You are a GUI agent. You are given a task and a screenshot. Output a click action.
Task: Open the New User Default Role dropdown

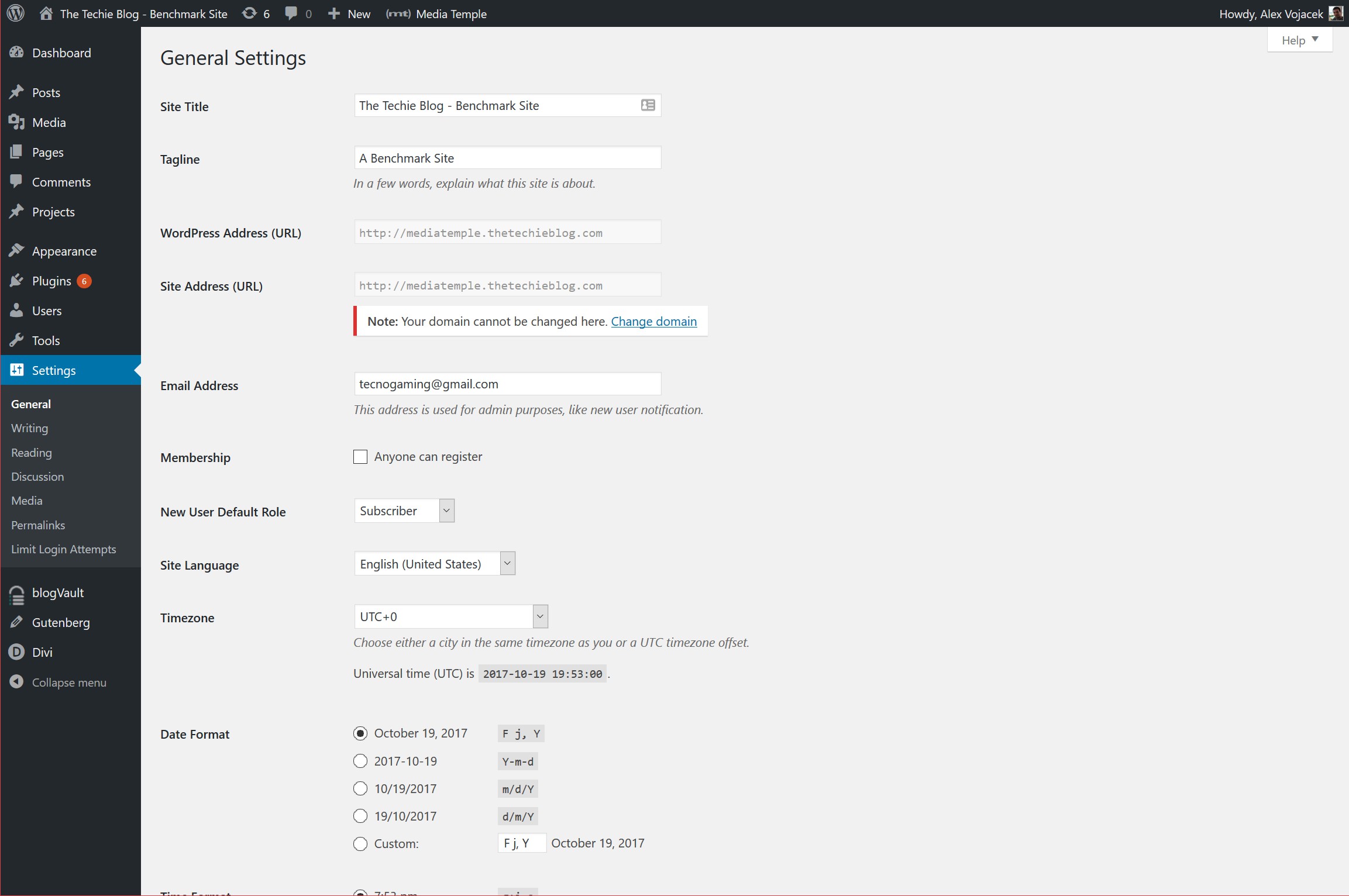point(404,511)
